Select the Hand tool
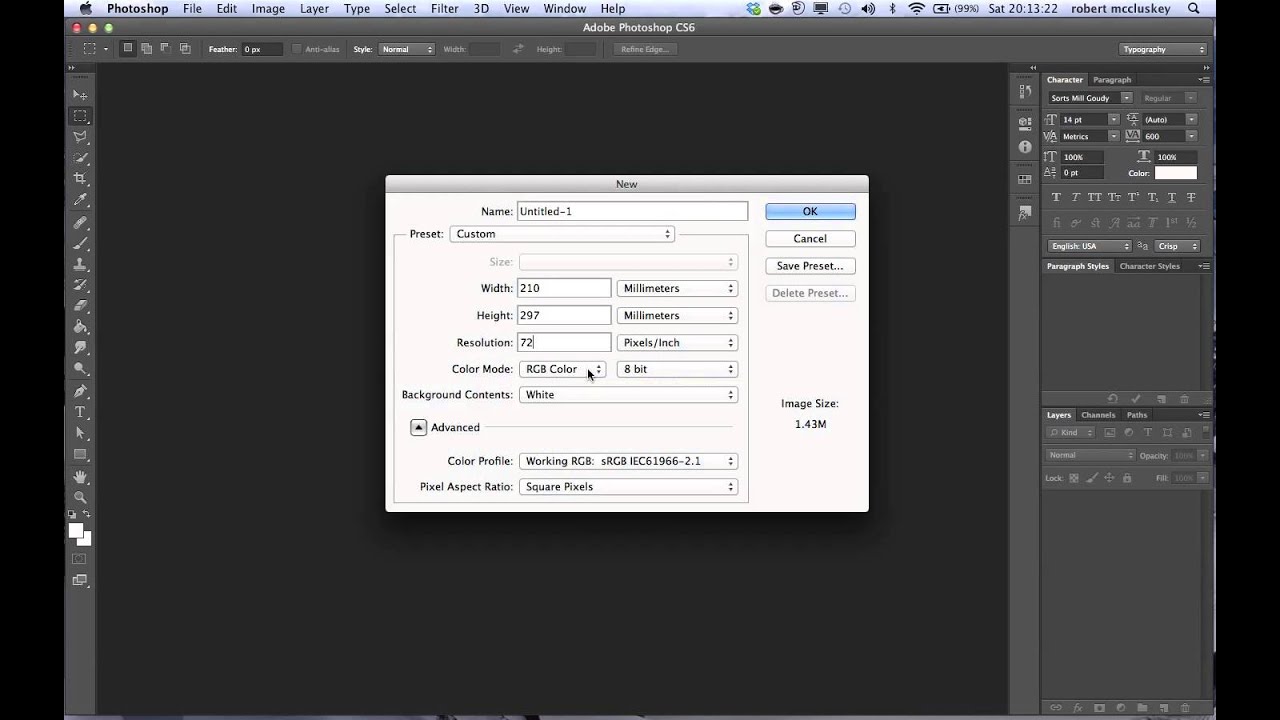This screenshot has width=1280, height=720. click(80, 477)
